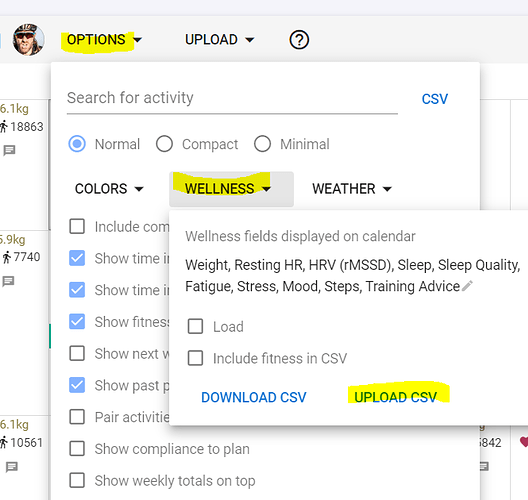Click the user profile avatar photo
This screenshot has width=528, height=500.
click(28, 39)
